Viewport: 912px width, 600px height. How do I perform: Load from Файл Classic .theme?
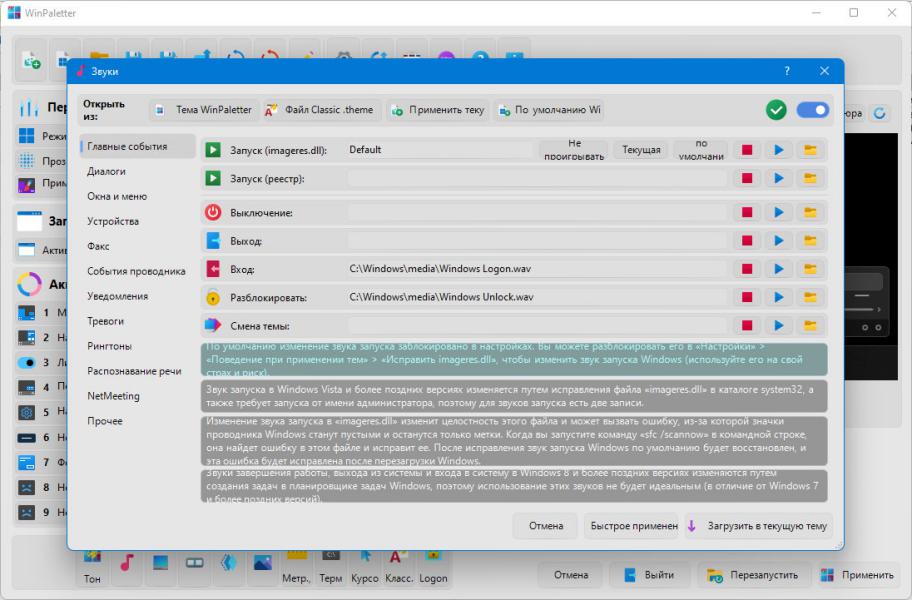[320, 110]
